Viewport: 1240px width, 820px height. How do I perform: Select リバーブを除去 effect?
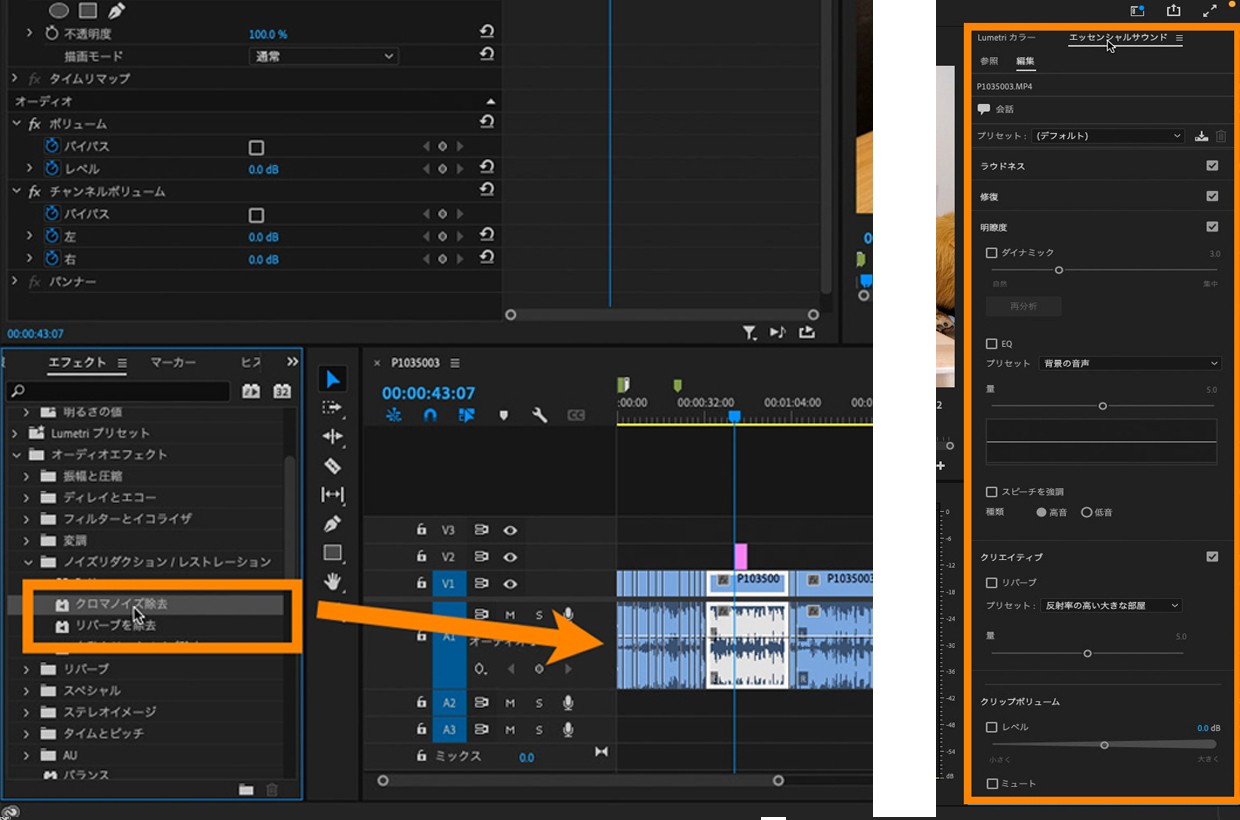click(x=116, y=626)
